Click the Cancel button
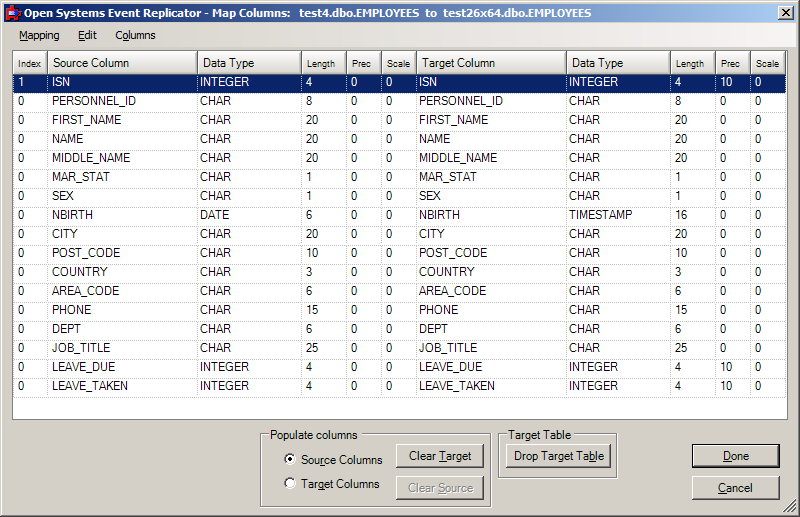This screenshot has width=800, height=517. click(736, 488)
